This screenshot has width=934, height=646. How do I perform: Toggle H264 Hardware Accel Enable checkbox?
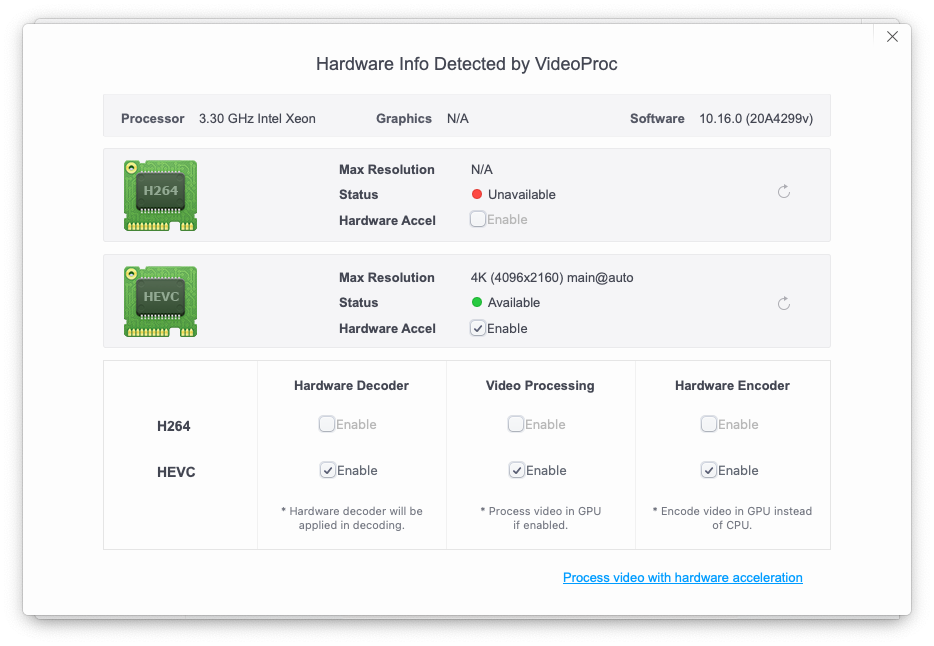[478, 219]
